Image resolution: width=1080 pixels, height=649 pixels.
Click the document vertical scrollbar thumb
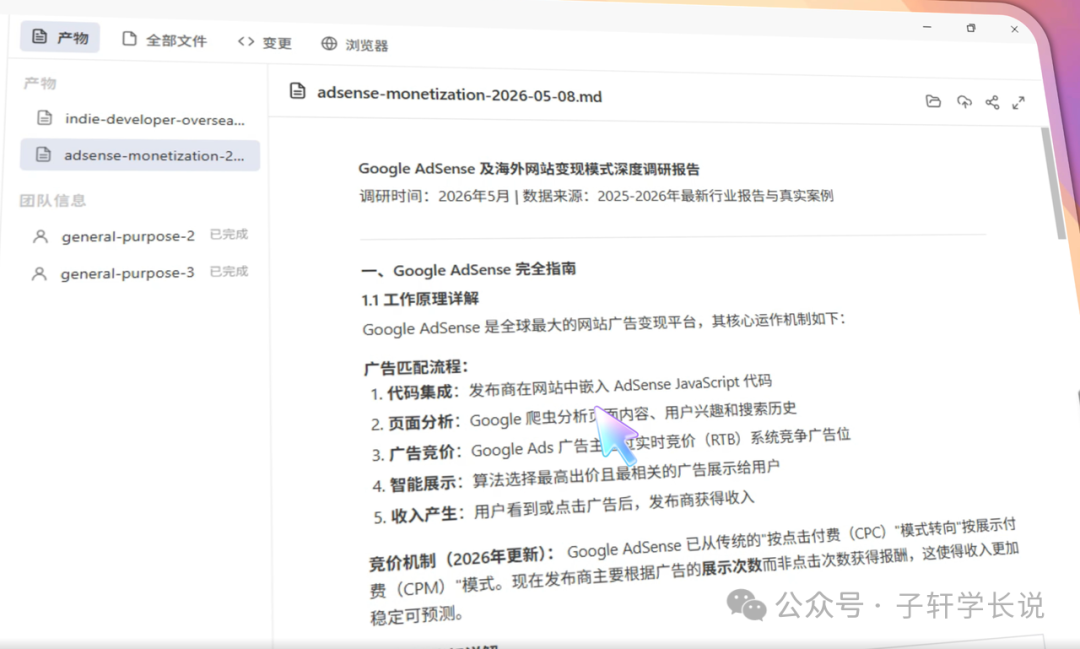(x=1052, y=184)
